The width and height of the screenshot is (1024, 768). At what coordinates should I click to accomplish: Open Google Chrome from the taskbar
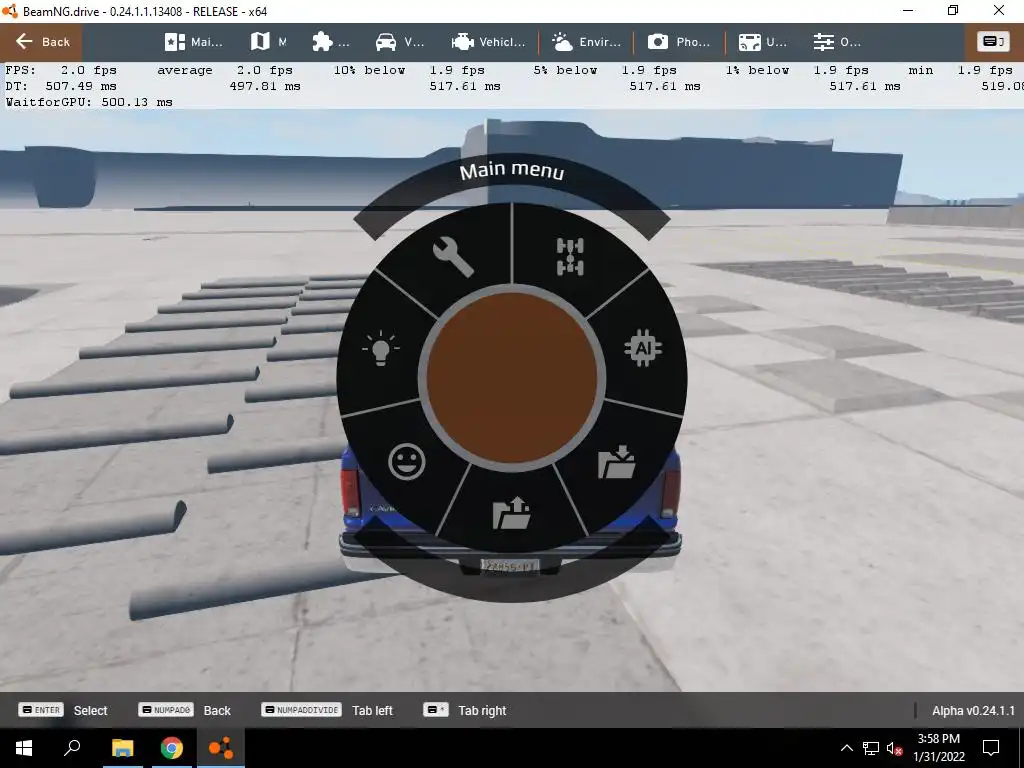[172, 748]
